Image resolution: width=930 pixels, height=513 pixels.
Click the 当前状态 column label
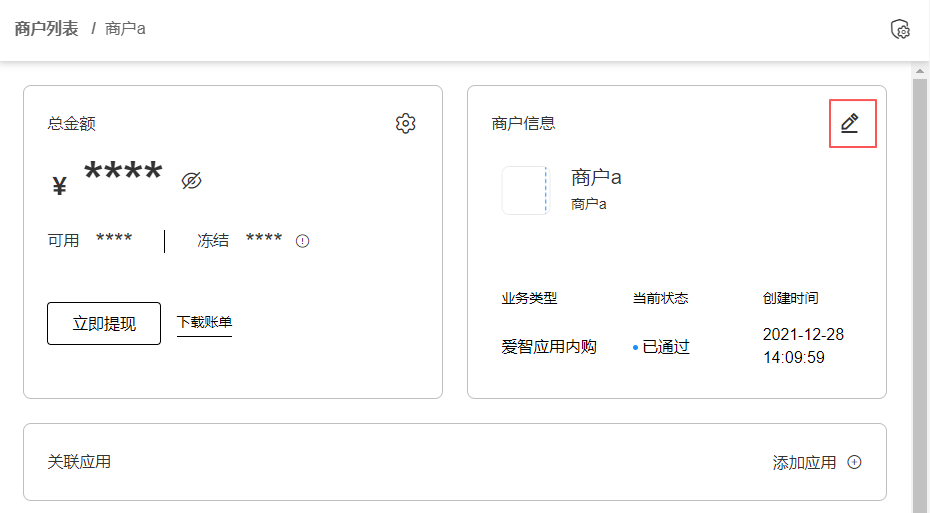(660, 298)
